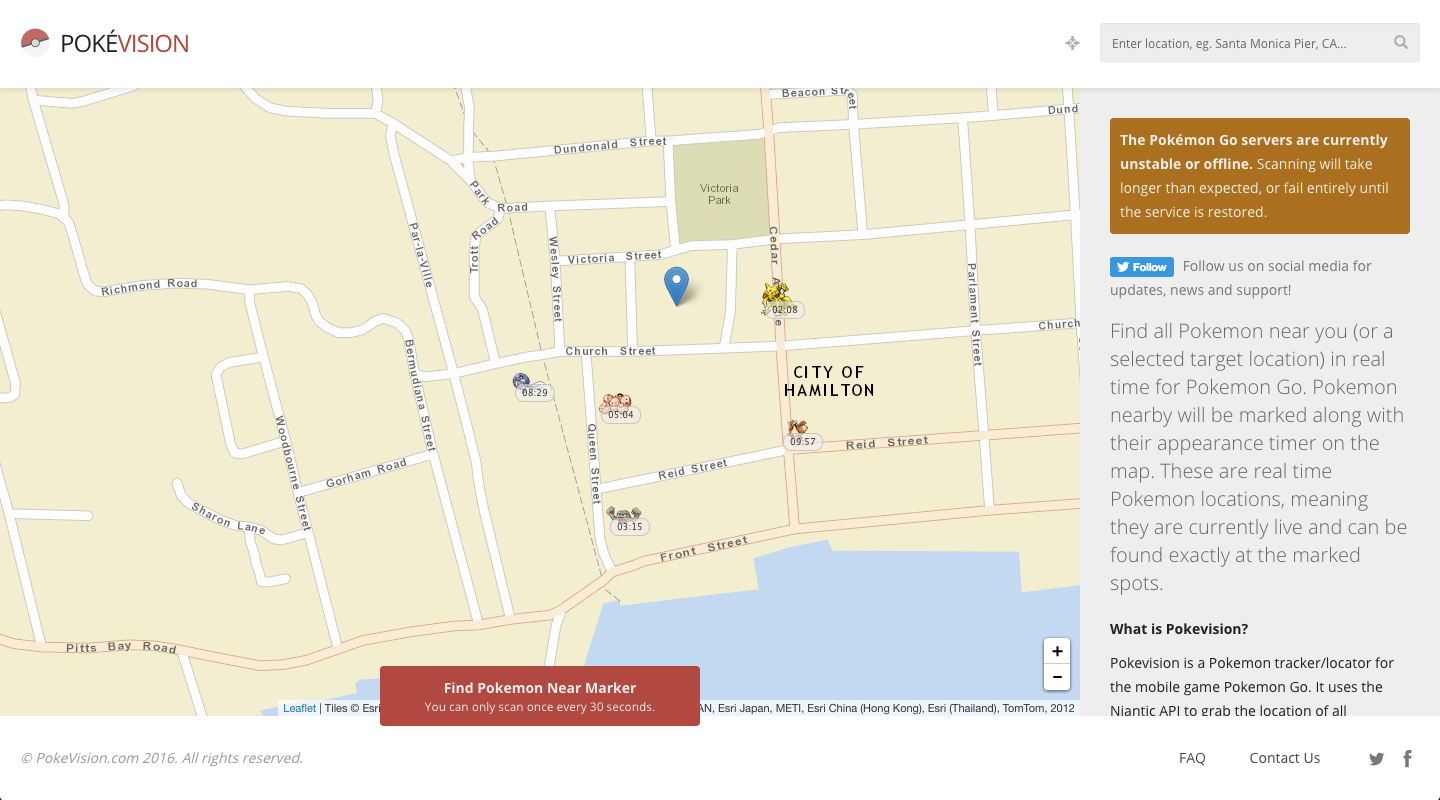Screen dimensions: 1440x800
Task: Click the Sharon Lane label
Action: pos(228,517)
